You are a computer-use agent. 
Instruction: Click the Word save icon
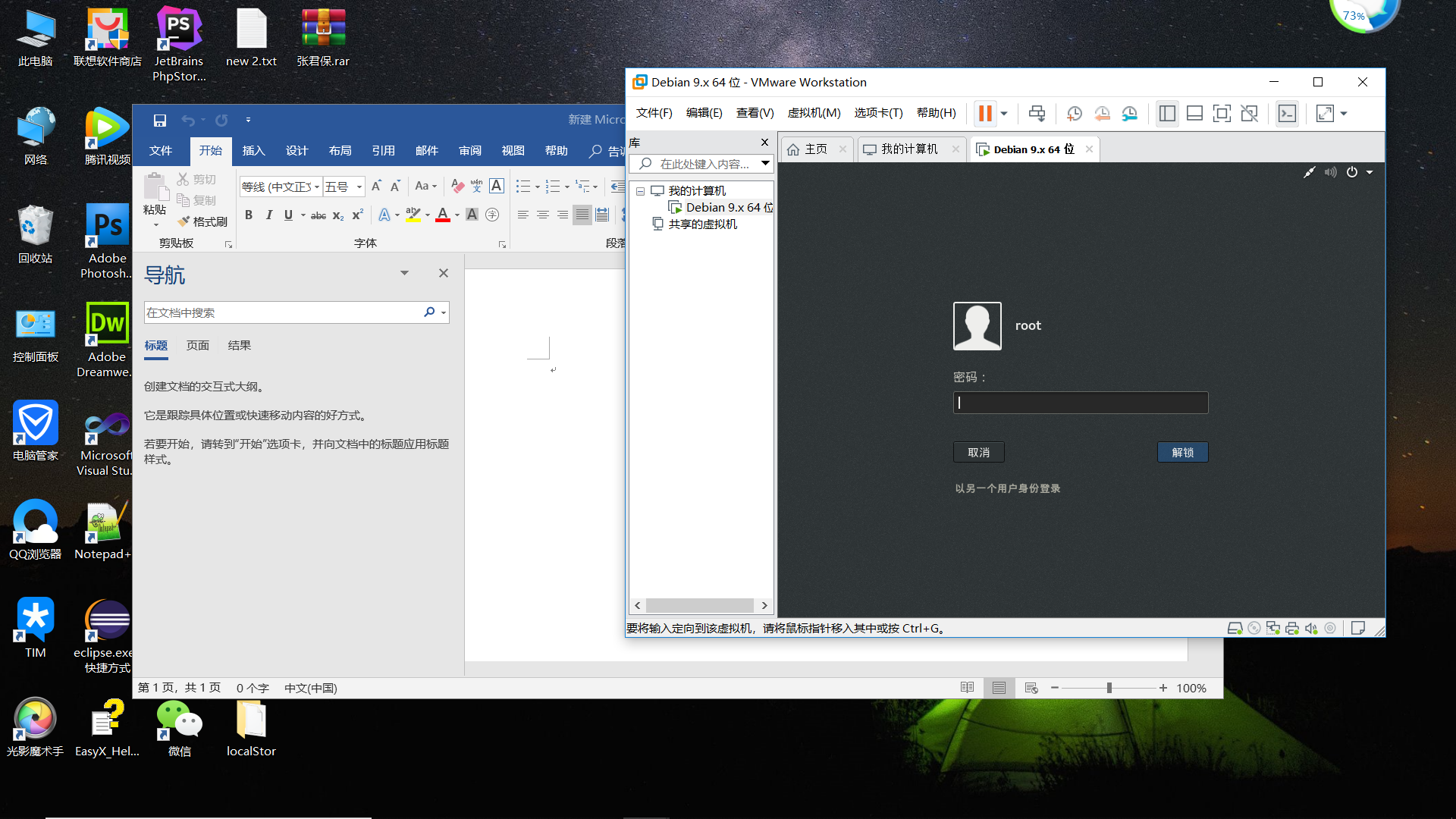(x=159, y=121)
